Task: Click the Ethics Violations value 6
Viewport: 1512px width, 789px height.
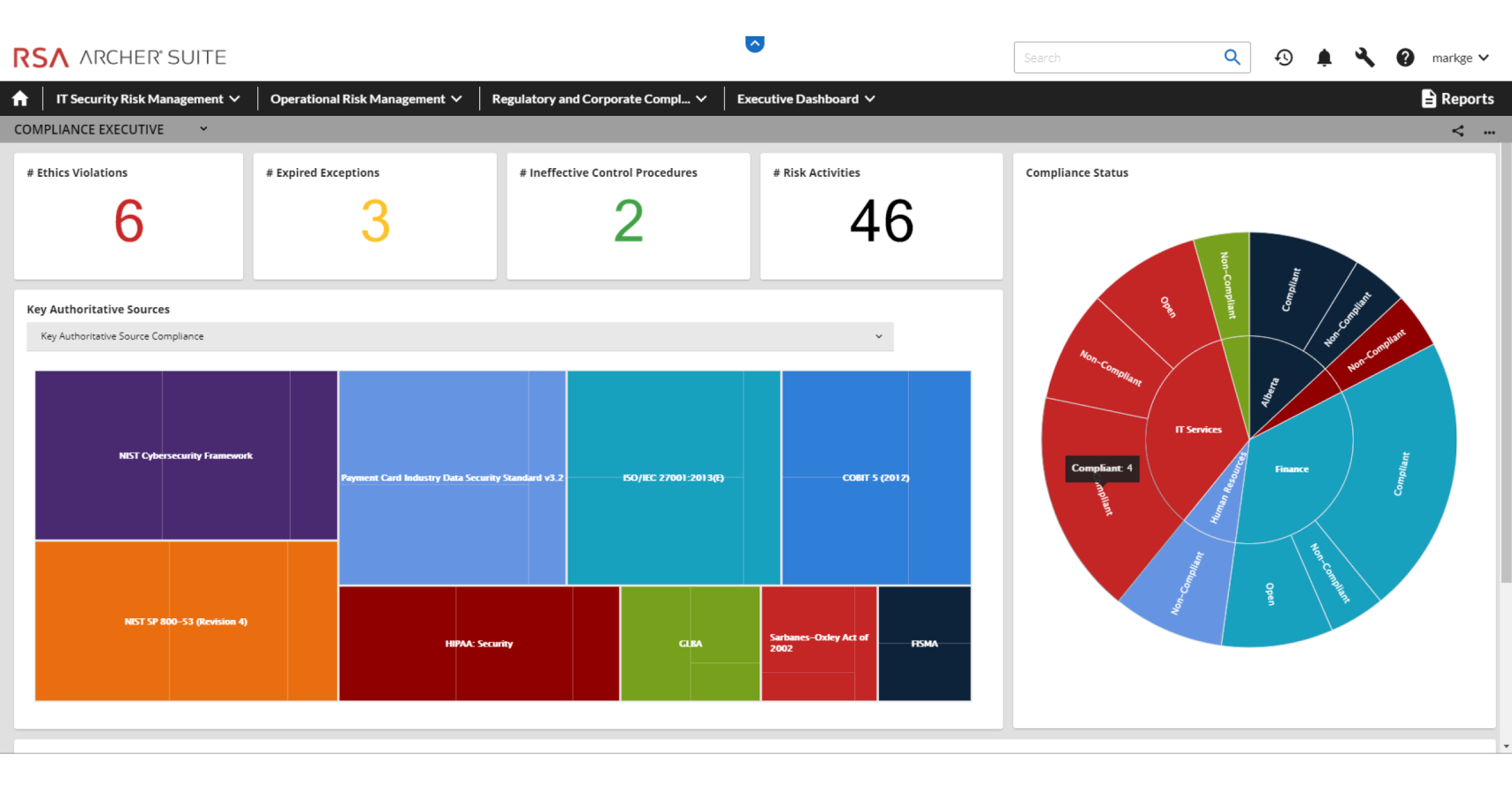Action: point(129,221)
